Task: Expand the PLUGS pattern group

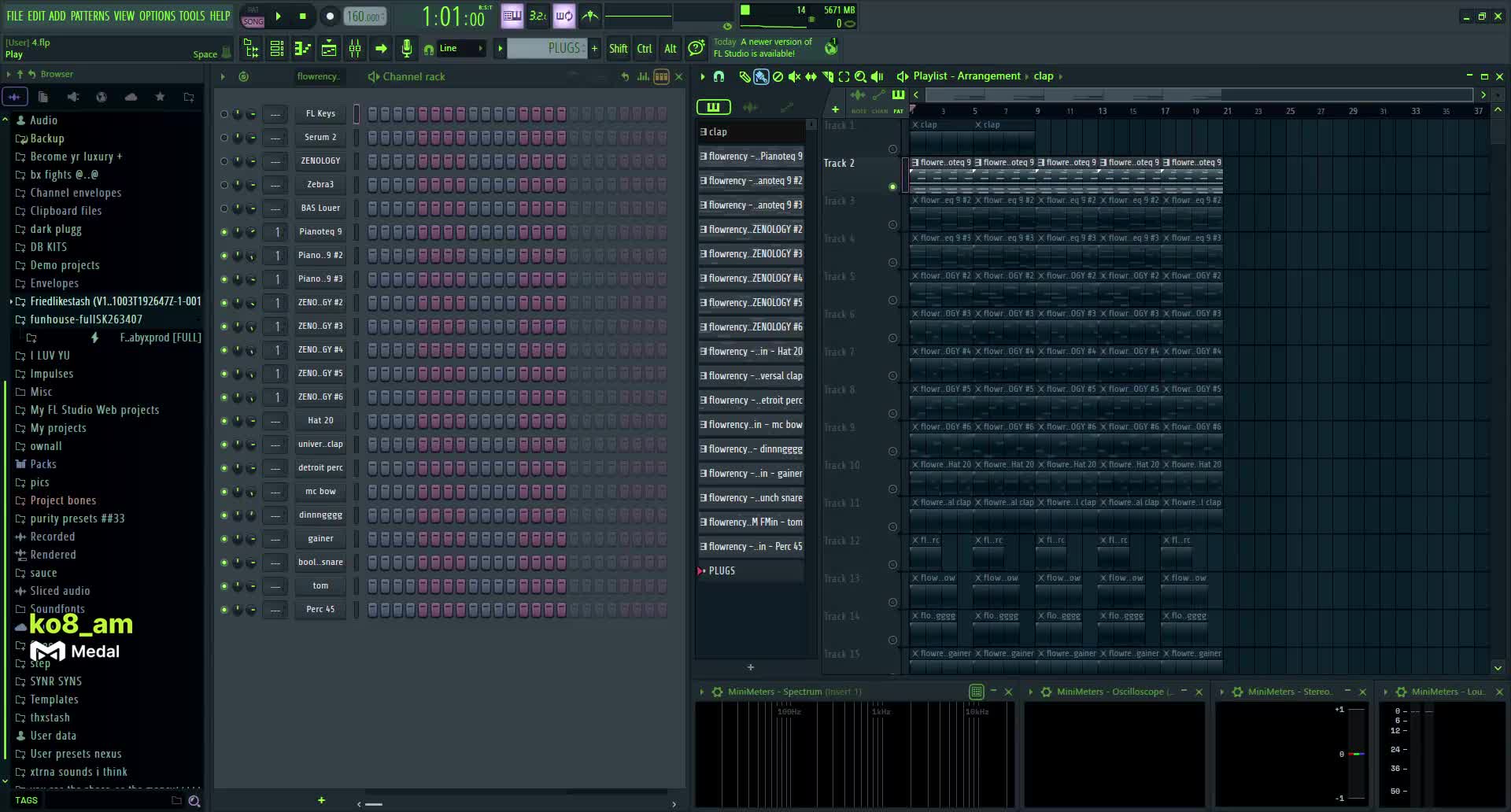Action: (701, 571)
